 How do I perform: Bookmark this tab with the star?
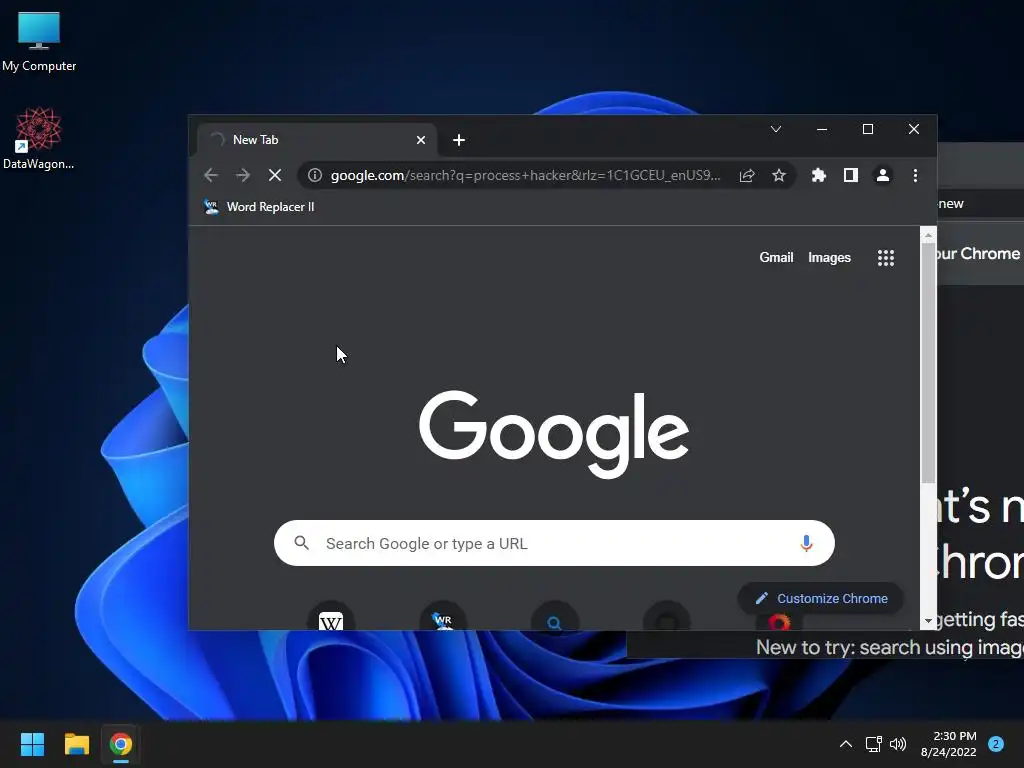coord(778,175)
